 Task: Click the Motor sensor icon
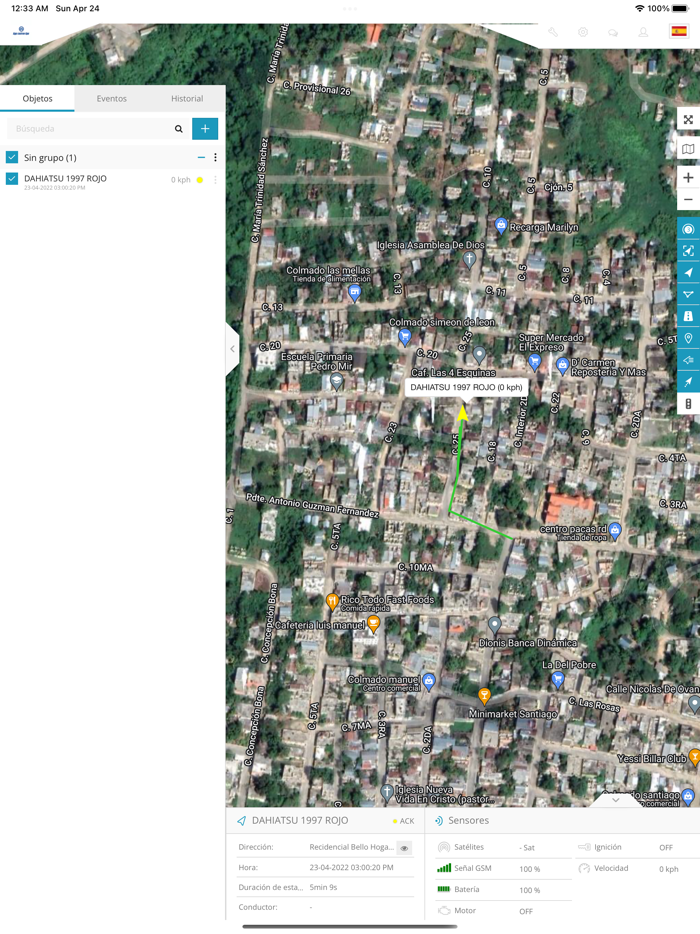point(444,911)
